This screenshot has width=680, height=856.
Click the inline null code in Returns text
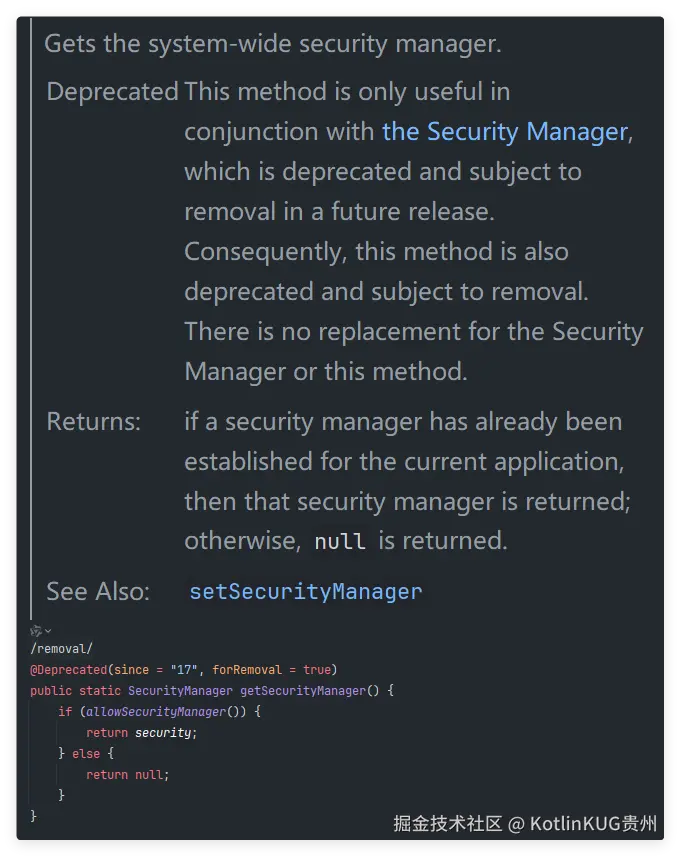(339, 541)
